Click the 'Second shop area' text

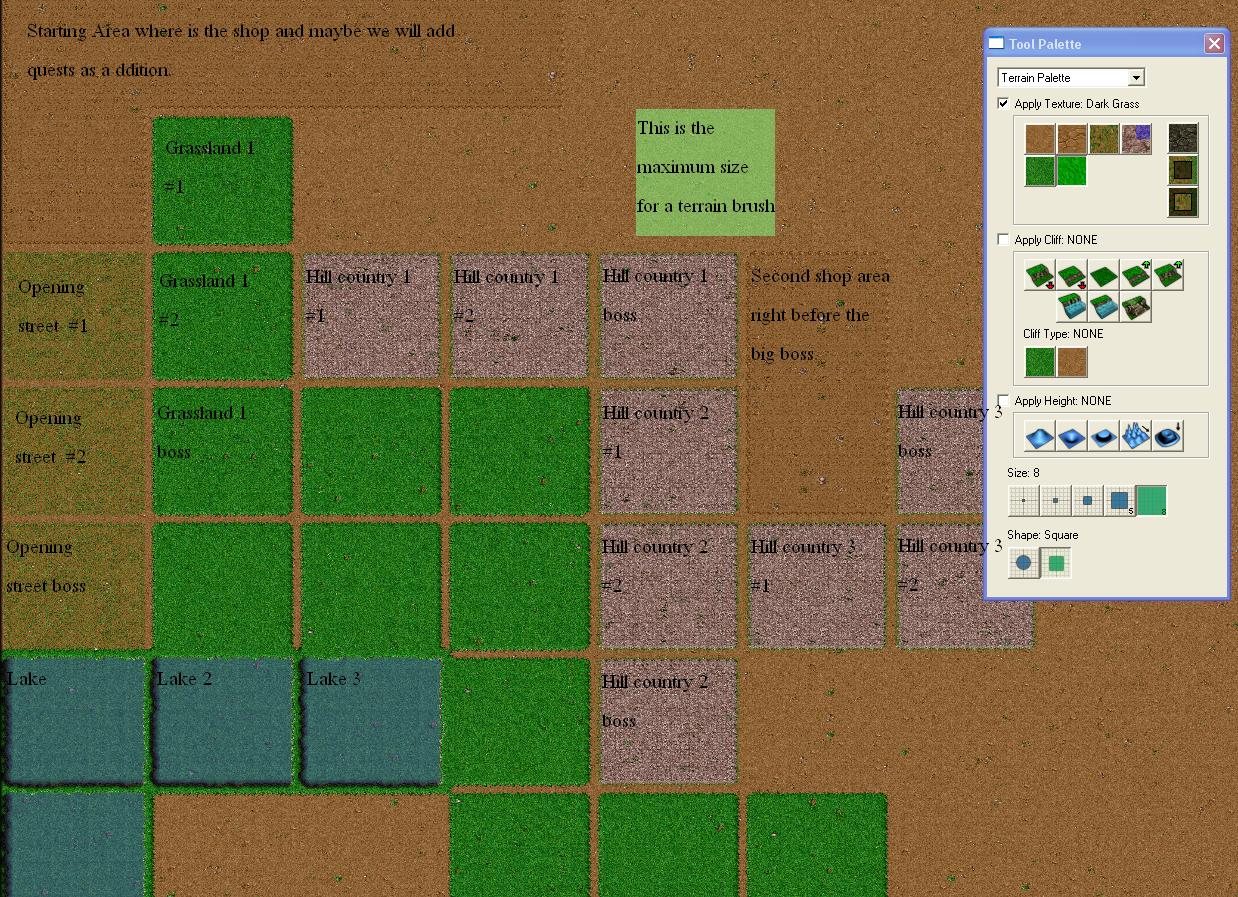click(820, 314)
